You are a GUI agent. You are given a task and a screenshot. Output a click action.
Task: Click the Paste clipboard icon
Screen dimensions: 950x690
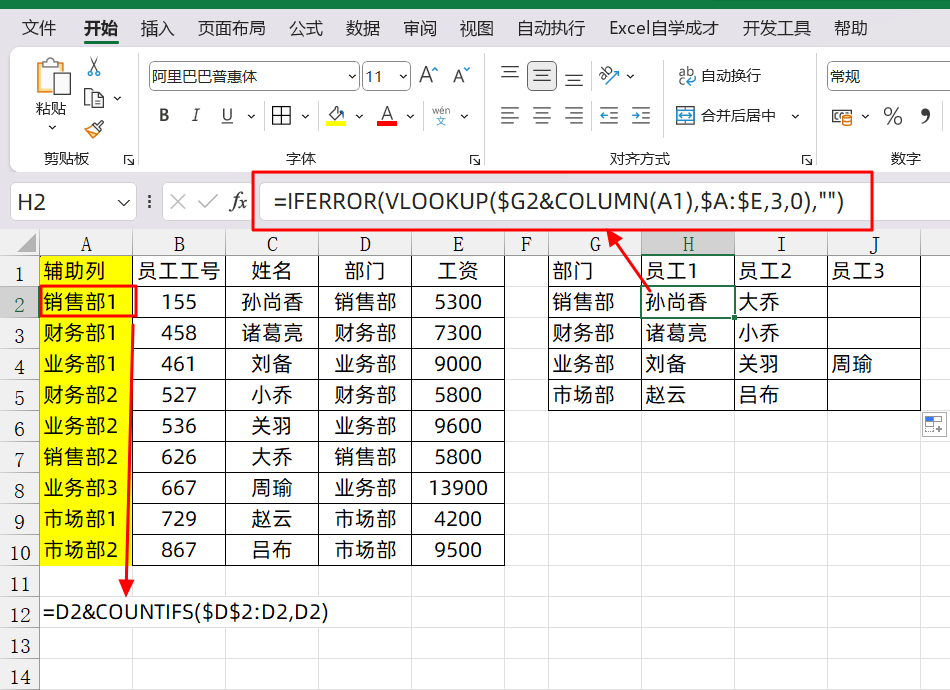53,76
